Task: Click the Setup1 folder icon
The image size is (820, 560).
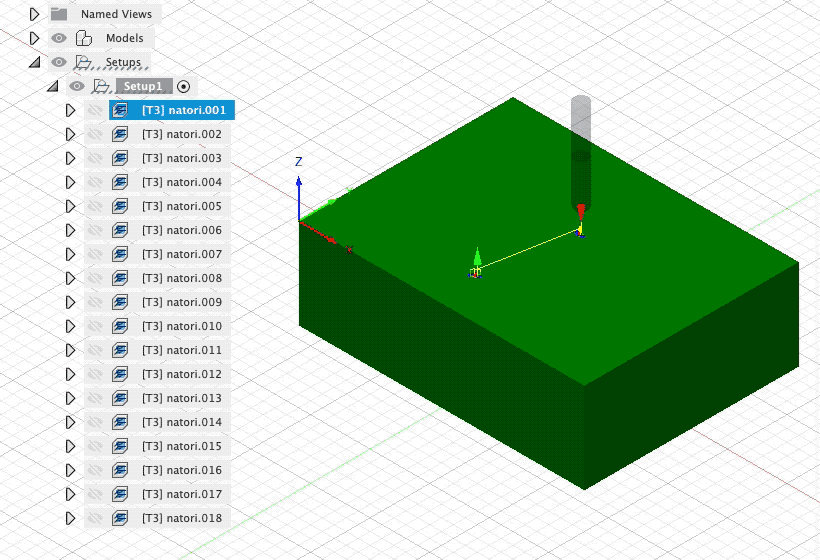Action: pyautogui.click(x=101, y=86)
